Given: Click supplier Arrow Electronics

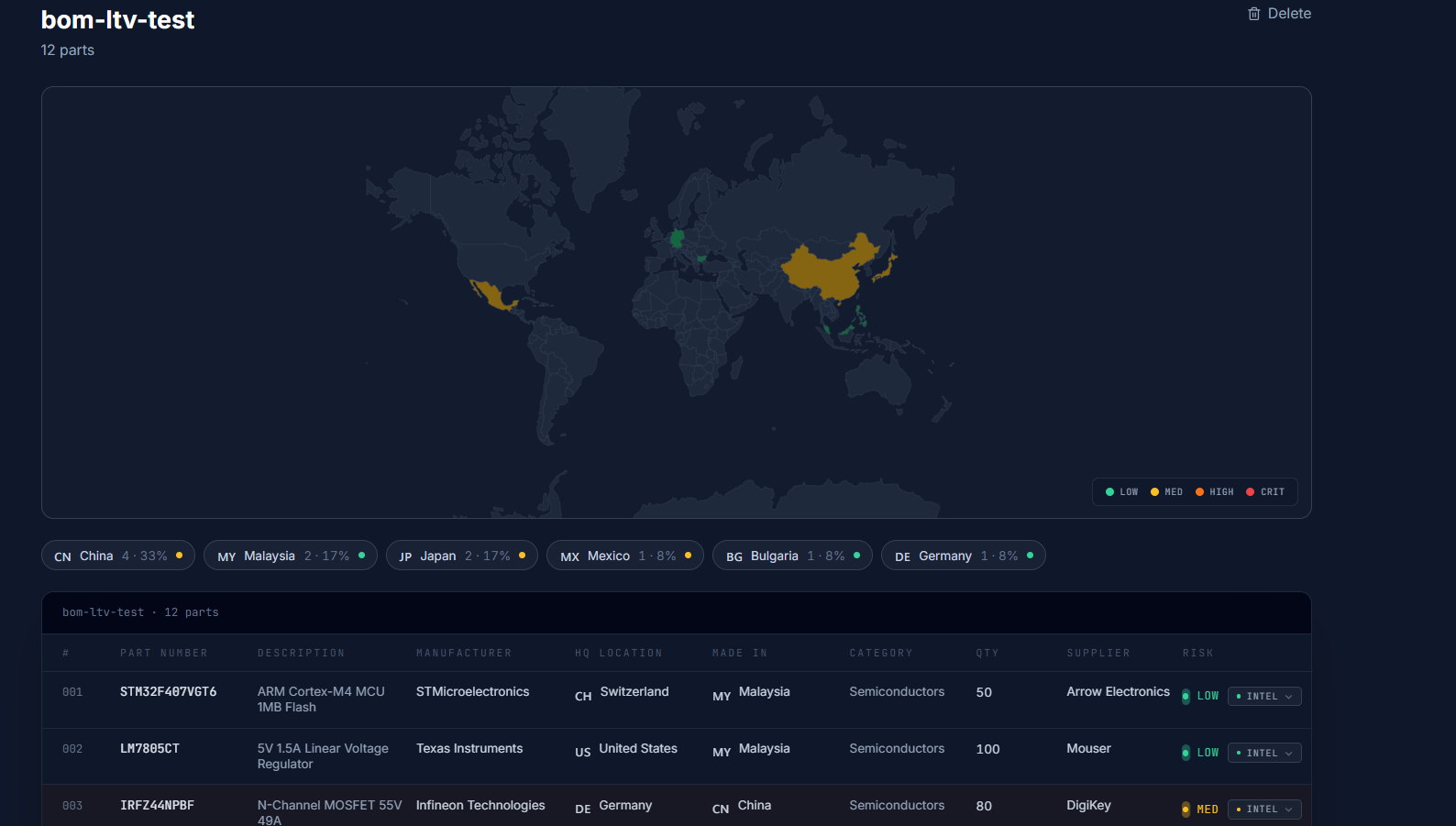Looking at the screenshot, I should pyautogui.click(x=1118, y=692).
